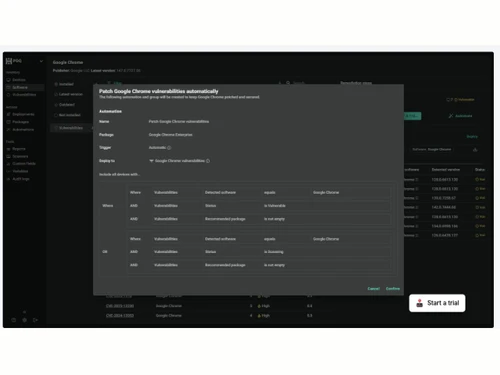500x375 pixels.
Task: Click the download icon right of the filter chip
Action: tap(475, 150)
